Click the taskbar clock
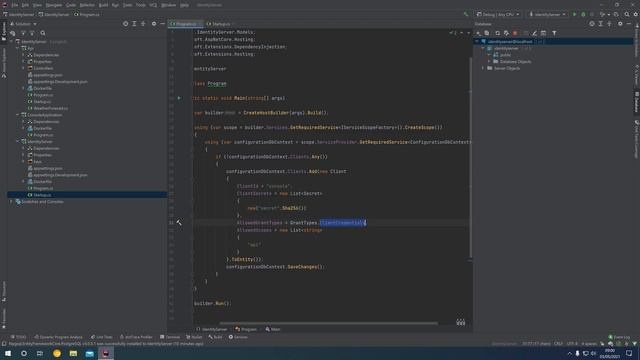Viewport: 640px width, 360px height. click(609, 353)
